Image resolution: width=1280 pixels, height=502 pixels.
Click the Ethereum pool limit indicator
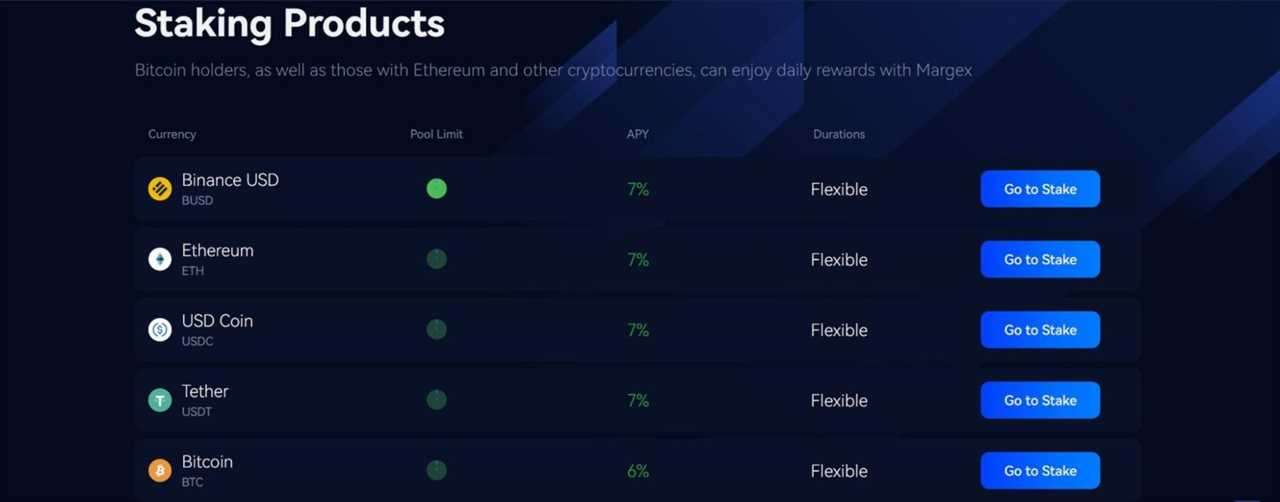click(x=436, y=259)
